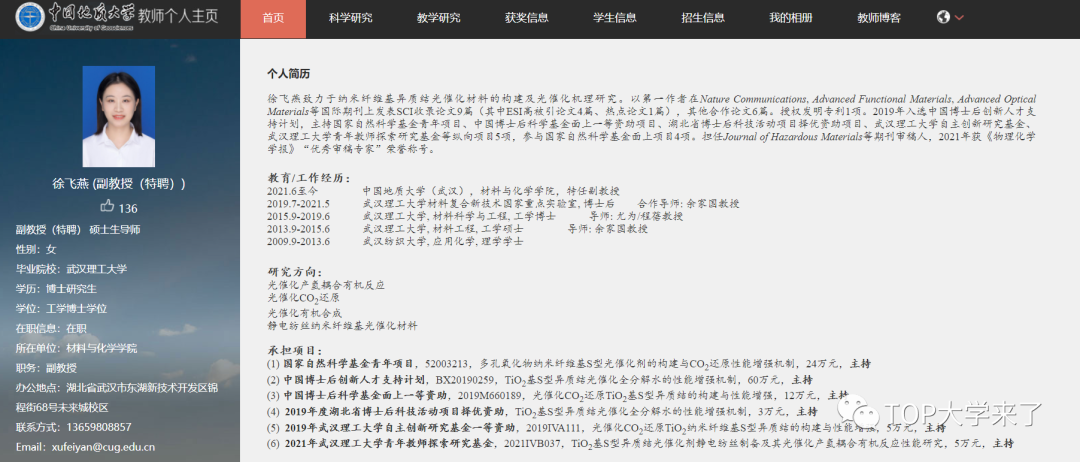Click the globe language icon
This screenshot has width=1080, height=462.
(943, 17)
